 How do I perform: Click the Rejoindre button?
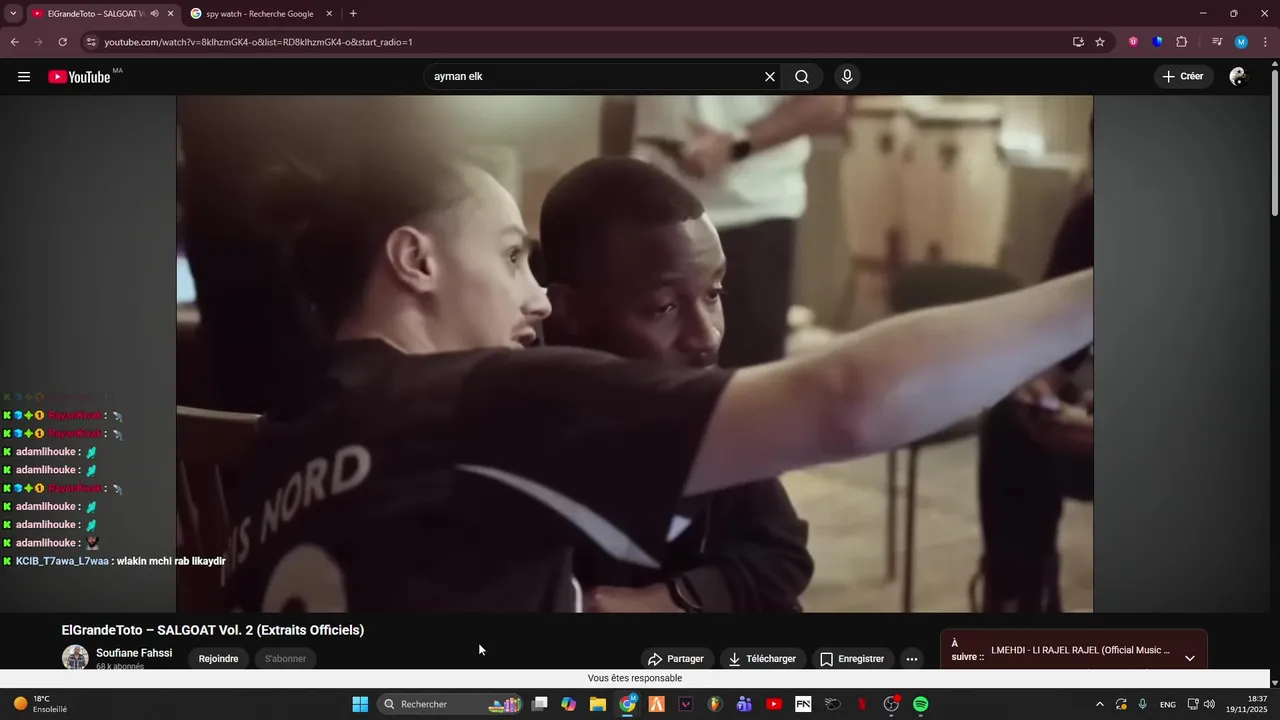pos(218,659)
